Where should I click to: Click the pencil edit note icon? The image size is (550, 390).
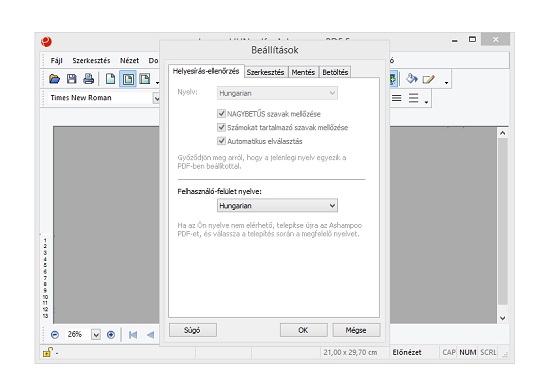[x=428, y=79]
